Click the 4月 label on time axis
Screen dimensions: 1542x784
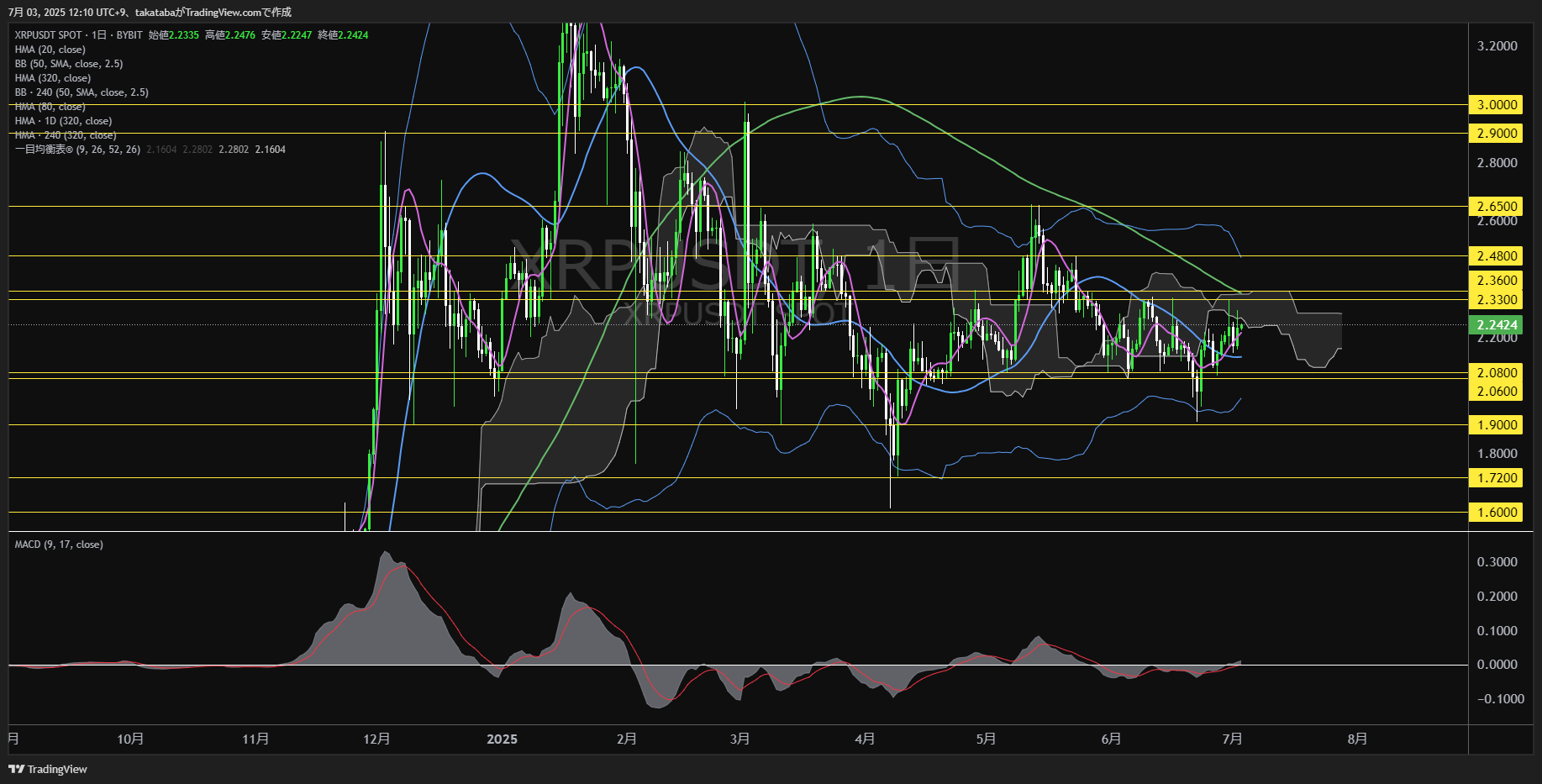pos(866,739)
